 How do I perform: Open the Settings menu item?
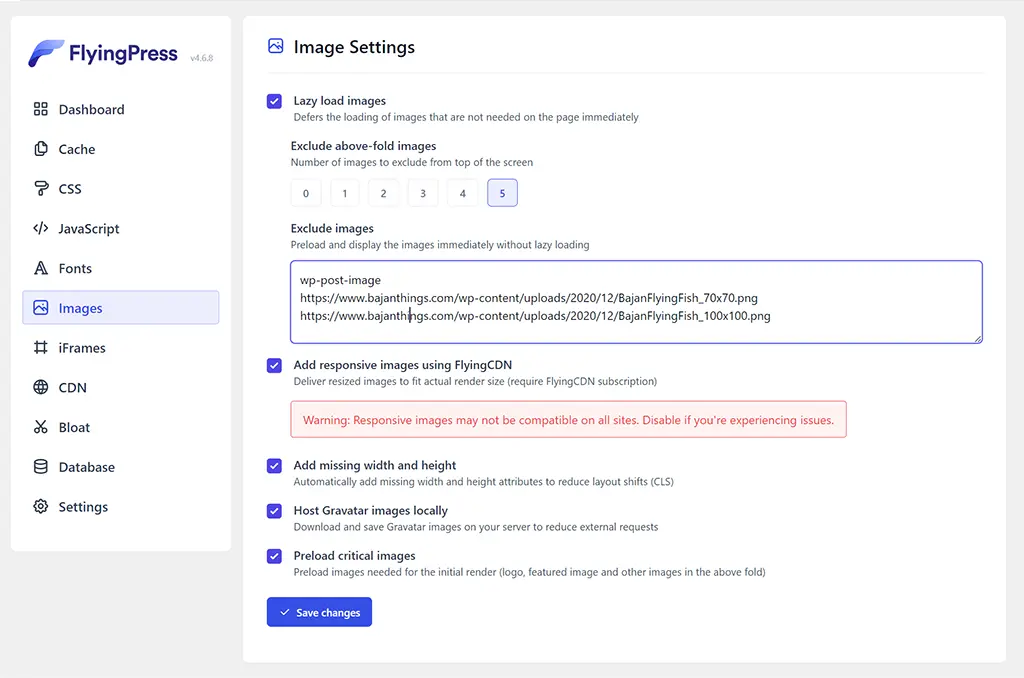pos(121,507)
